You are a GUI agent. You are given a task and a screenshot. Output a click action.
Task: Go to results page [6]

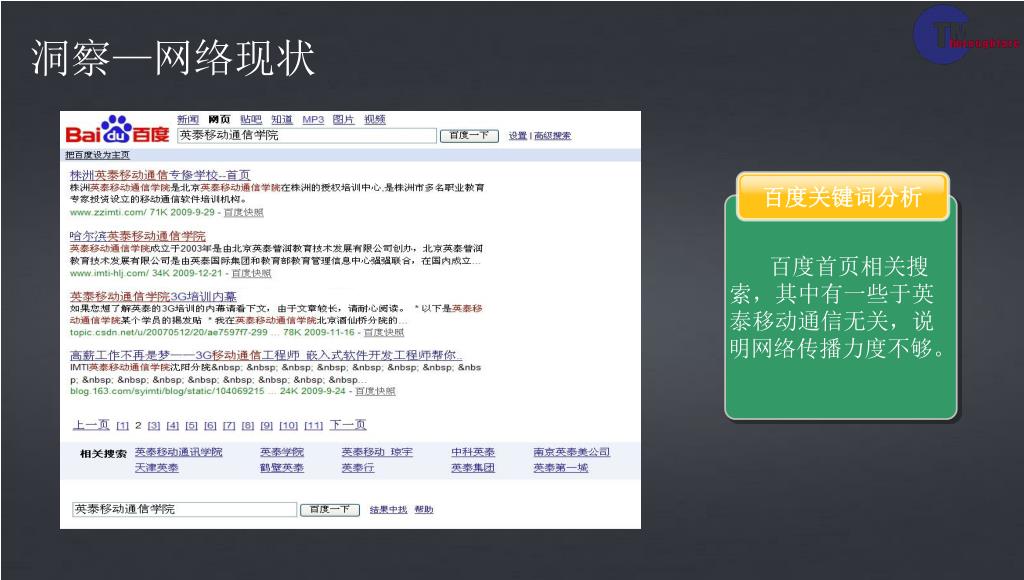coord(210,426)
